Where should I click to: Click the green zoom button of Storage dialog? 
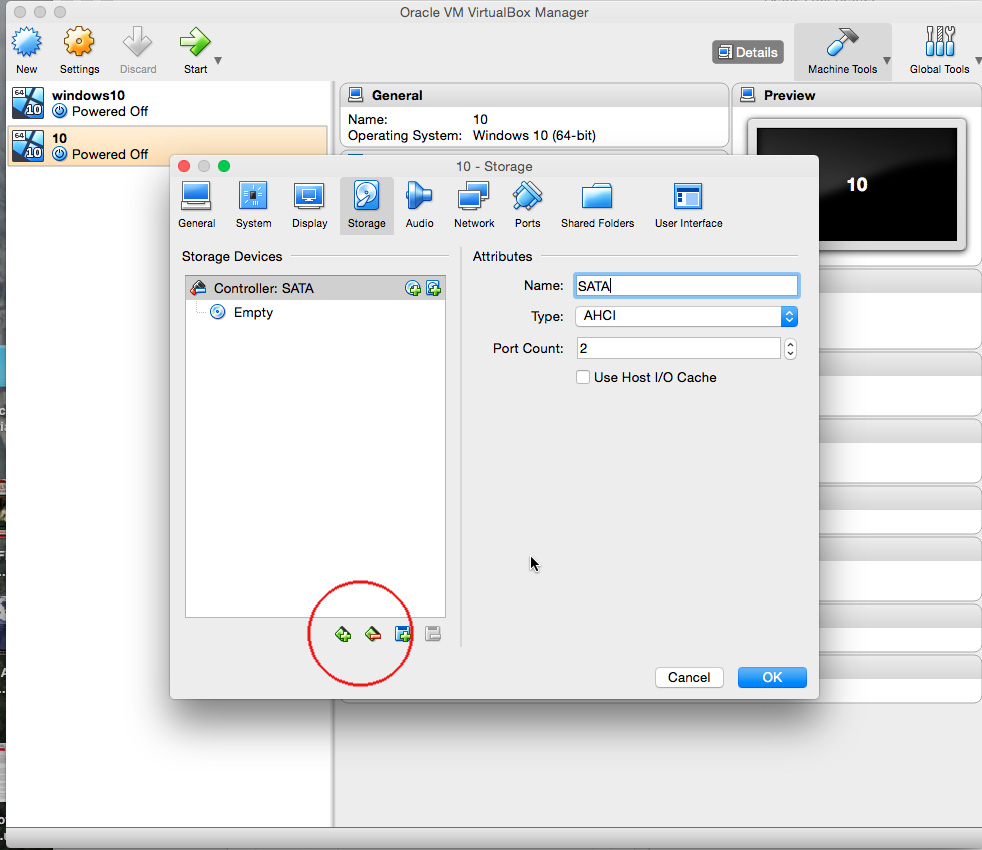point(224,166)
